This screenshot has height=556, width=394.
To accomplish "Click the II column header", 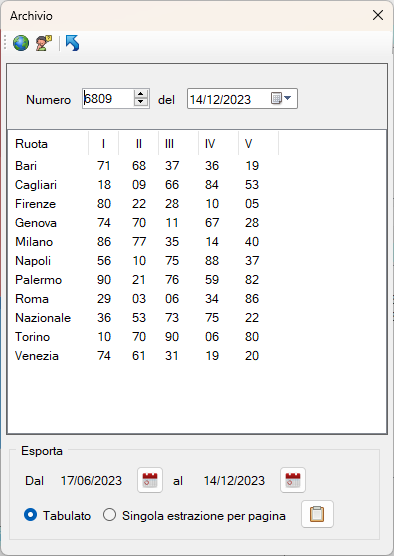I will pyautogui.click(x=138, y=144).
